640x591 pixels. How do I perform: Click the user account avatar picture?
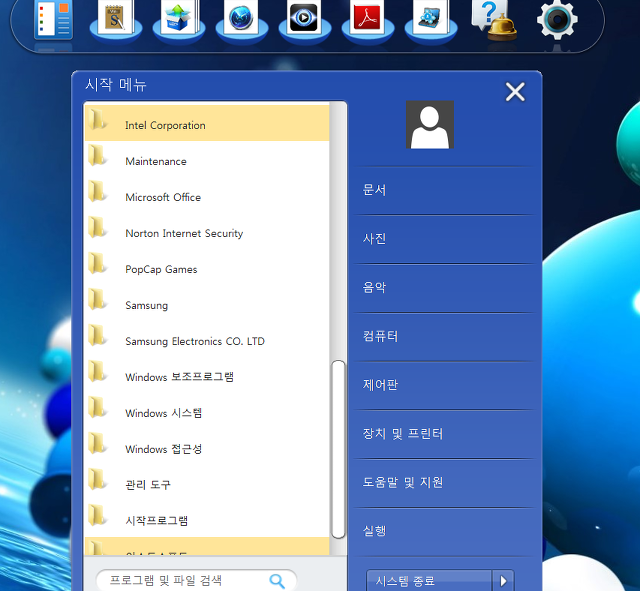(430, 124)
